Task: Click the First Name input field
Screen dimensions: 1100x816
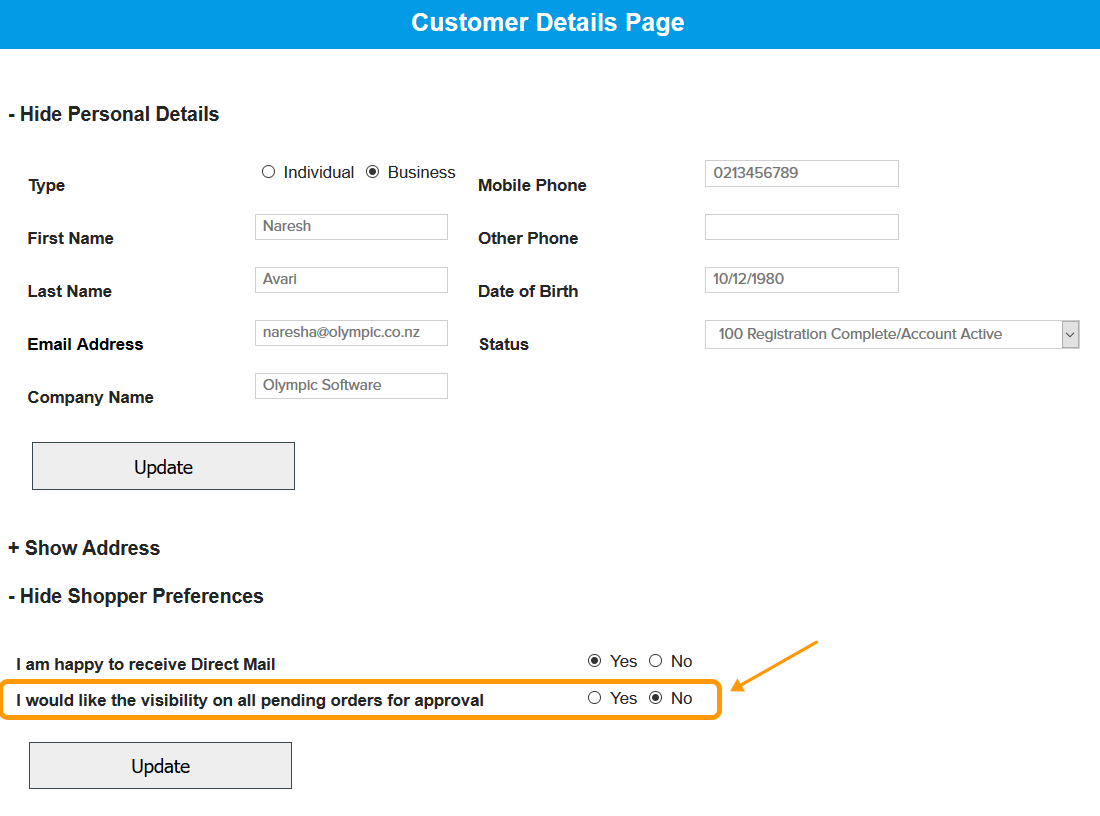Action: (351, 226)
